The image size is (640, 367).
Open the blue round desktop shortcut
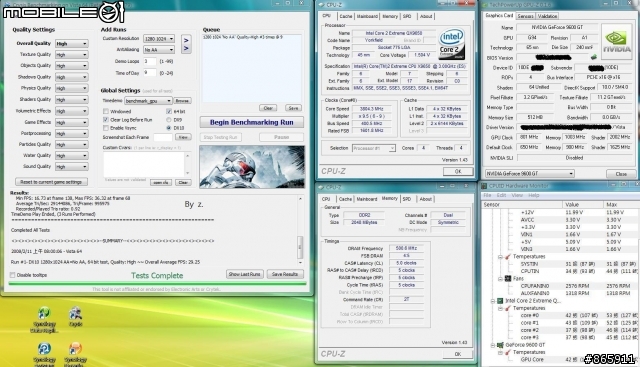tap(44, 349)
